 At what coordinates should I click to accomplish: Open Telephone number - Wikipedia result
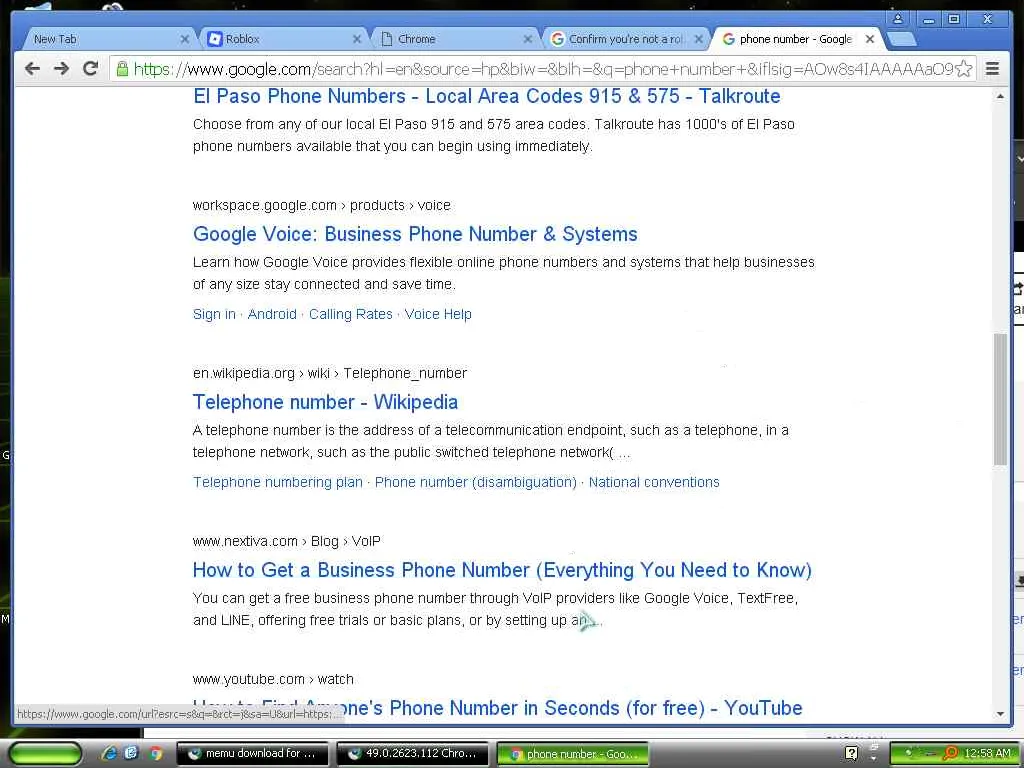[x=325, y=402]
